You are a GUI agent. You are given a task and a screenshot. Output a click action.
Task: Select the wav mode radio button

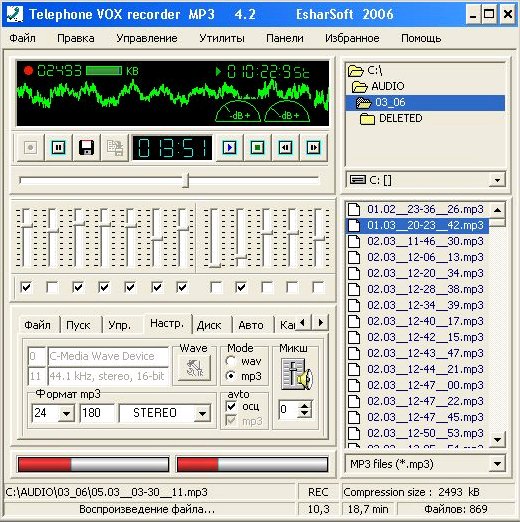230,361
